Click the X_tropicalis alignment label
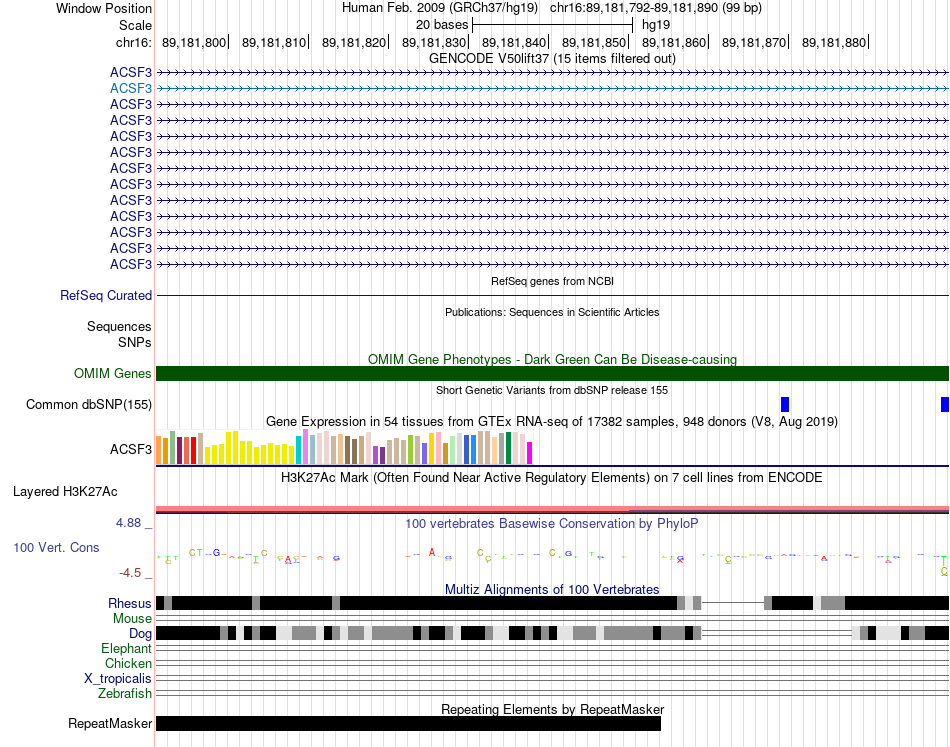 (x=118, y=679)
